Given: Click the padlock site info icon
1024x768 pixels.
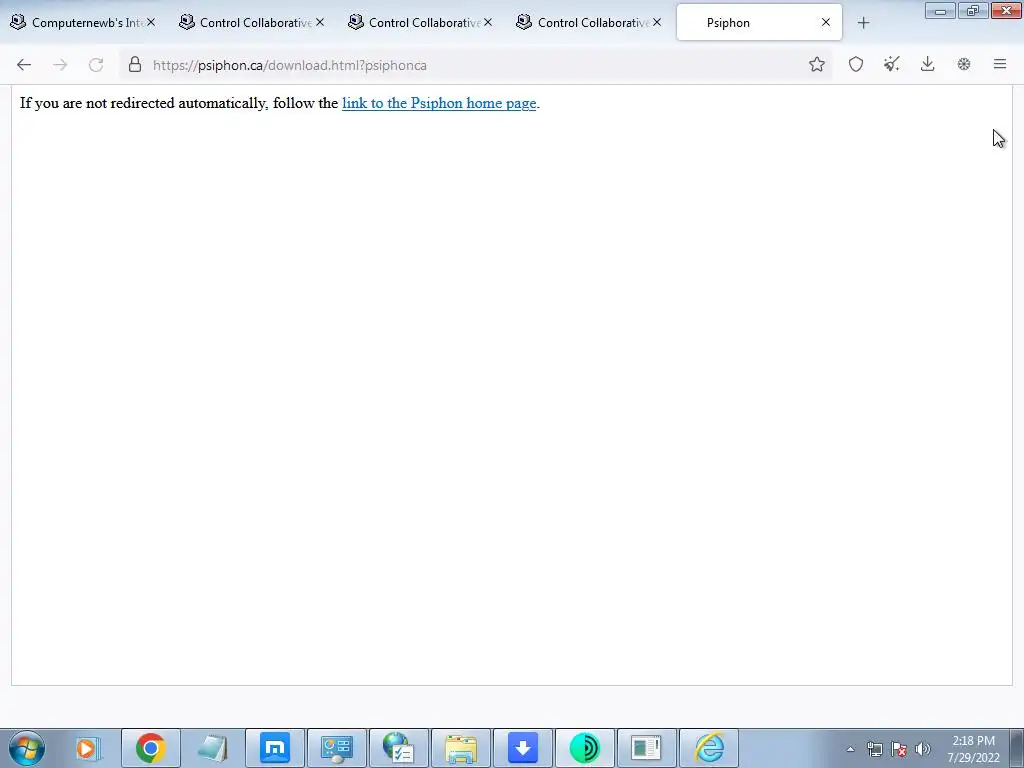Looking at the screenshot, I should click(x=135, y=65).
